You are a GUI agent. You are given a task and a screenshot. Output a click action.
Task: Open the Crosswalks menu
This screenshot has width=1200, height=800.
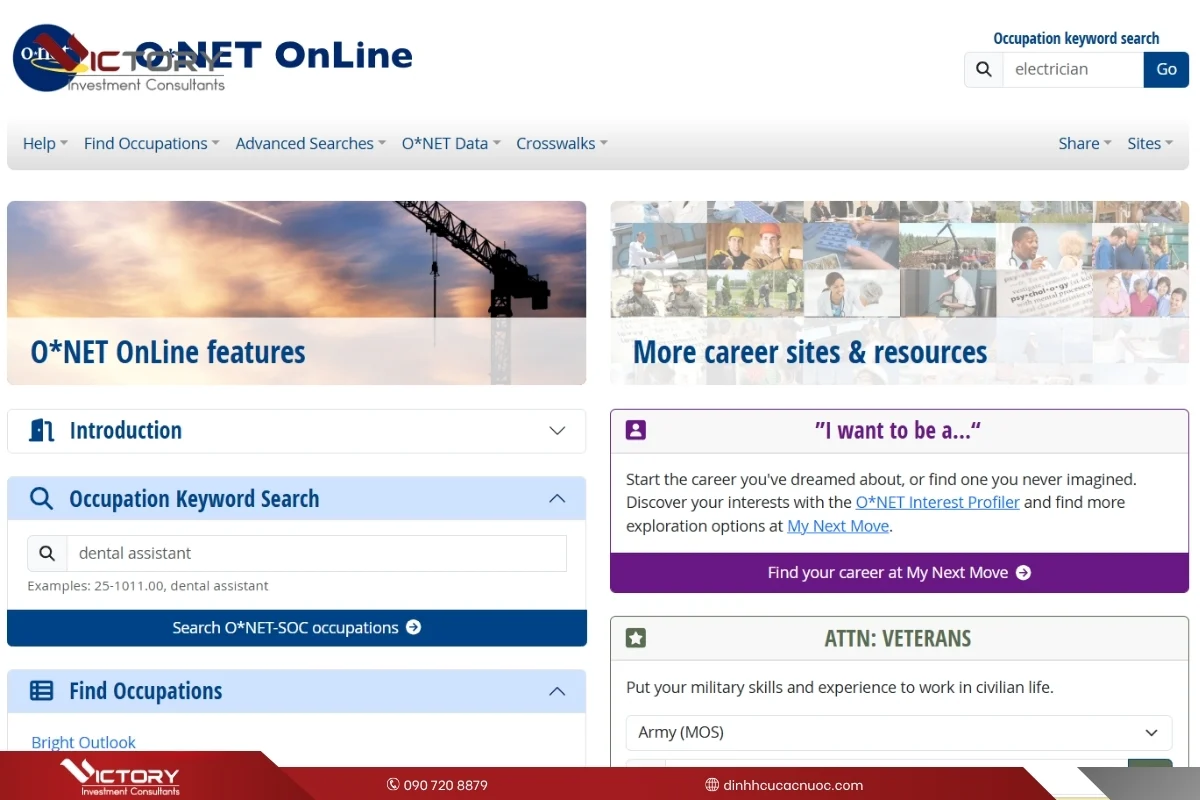pyautogui.click(x=562, y=143)
